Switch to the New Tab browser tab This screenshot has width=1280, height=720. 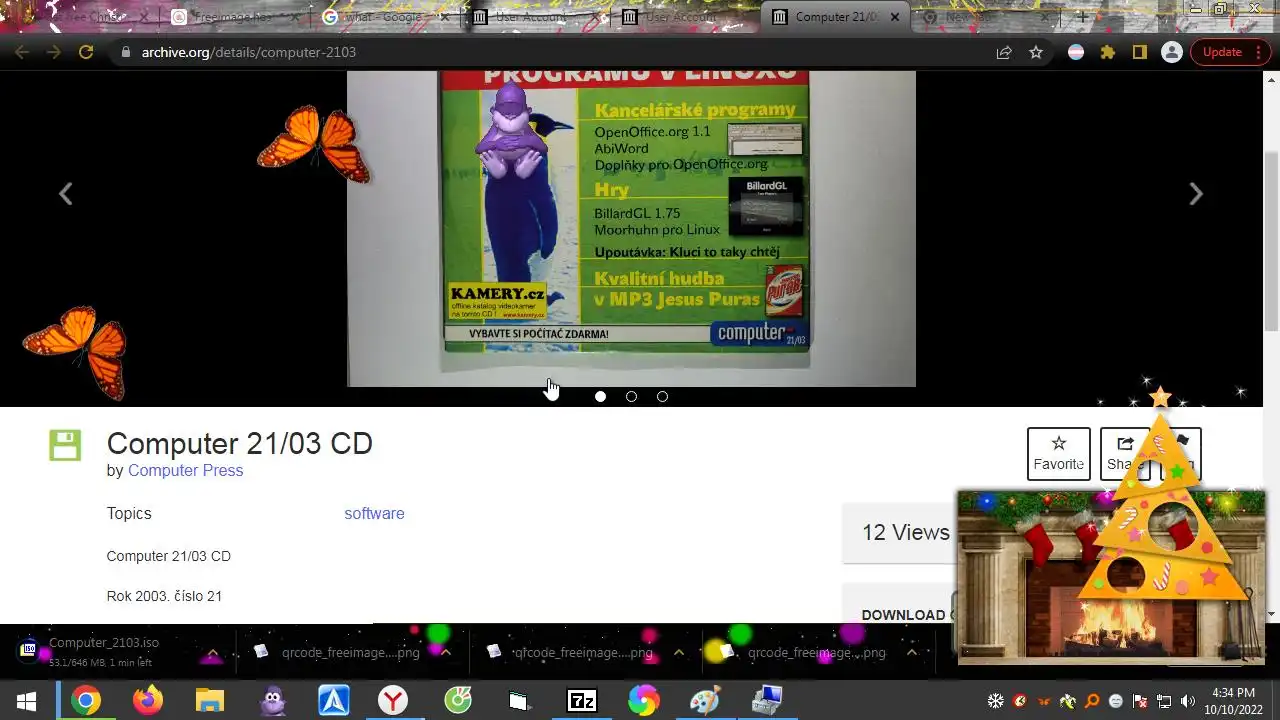(x=985, y=17)
